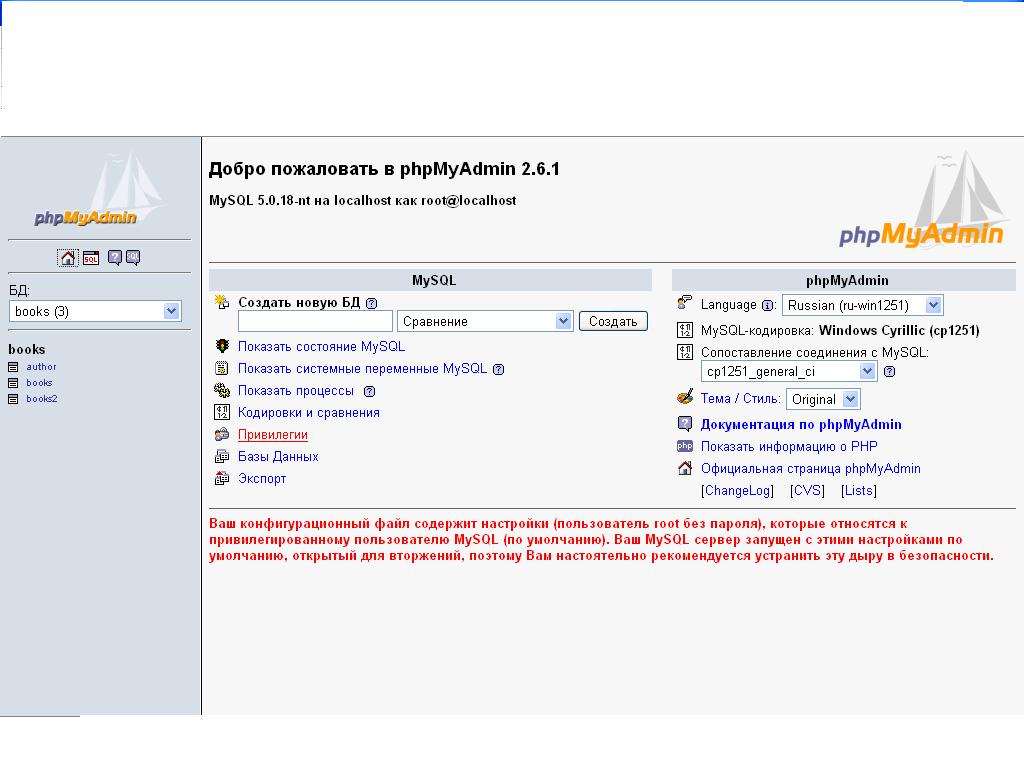Open the БД database dropdown books (3)

point(95,312)
